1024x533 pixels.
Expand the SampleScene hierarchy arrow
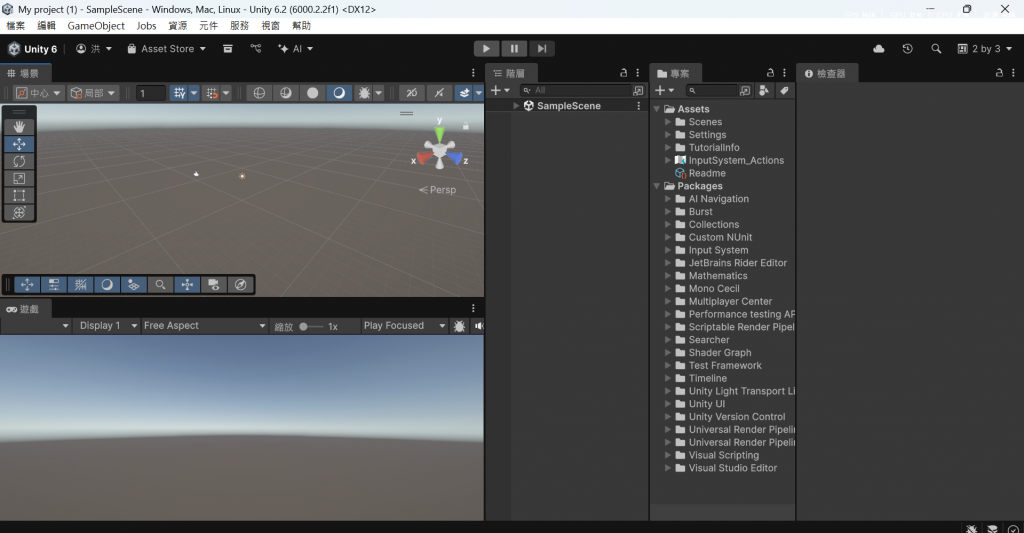click(516, 106)
